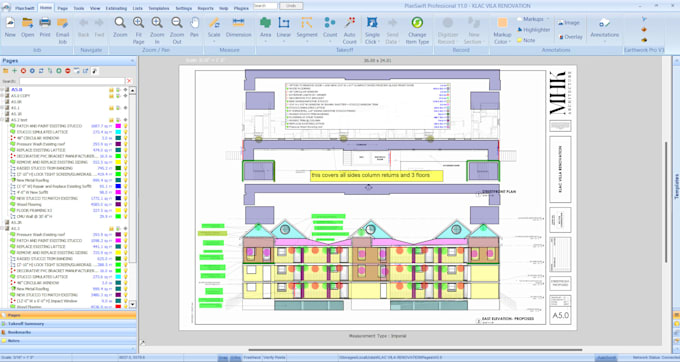Start the Auto Count tool
Screen dimensions: 680x362
(x=350, y=30)
